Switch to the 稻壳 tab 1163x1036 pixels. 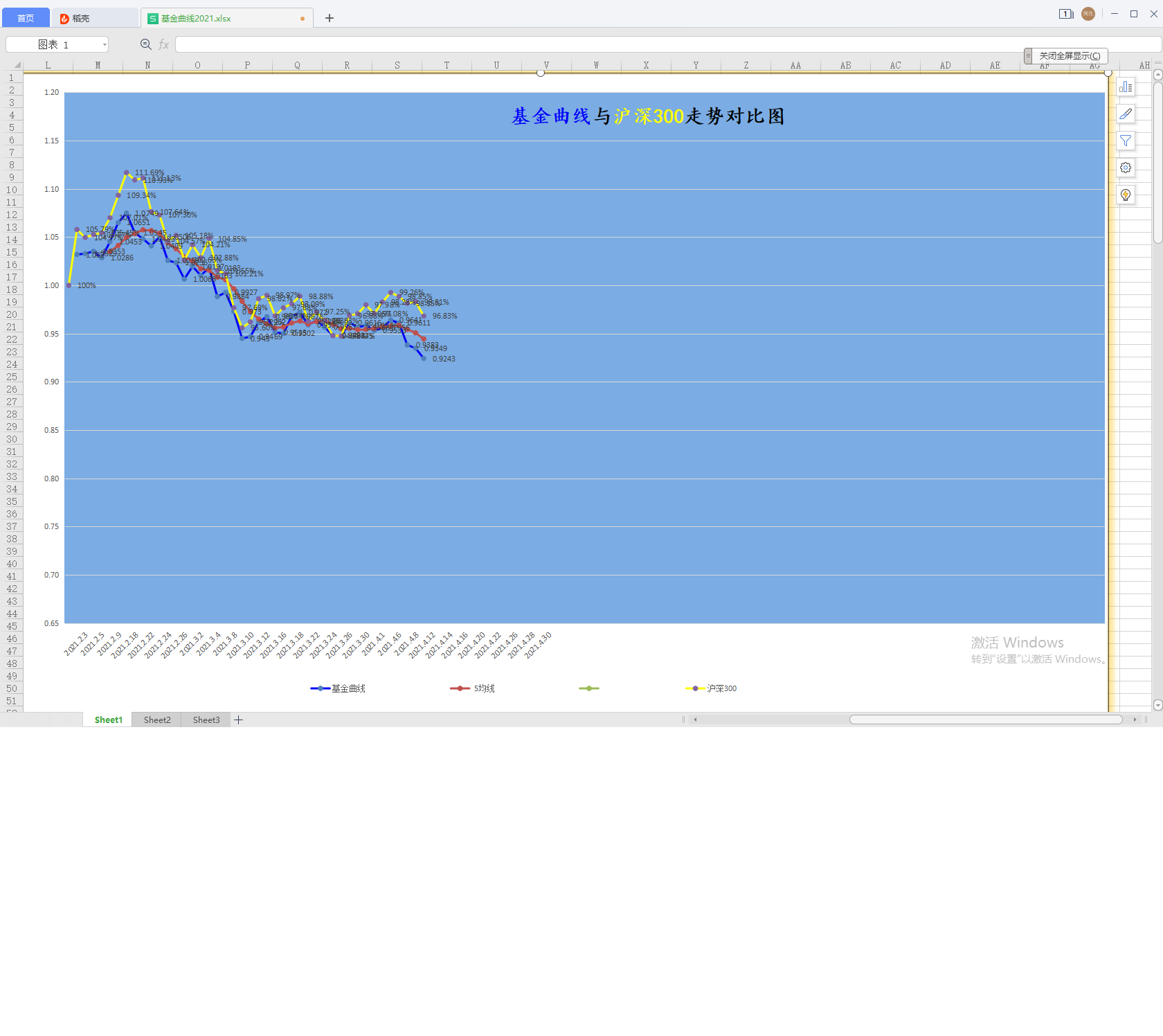point(95,18)
